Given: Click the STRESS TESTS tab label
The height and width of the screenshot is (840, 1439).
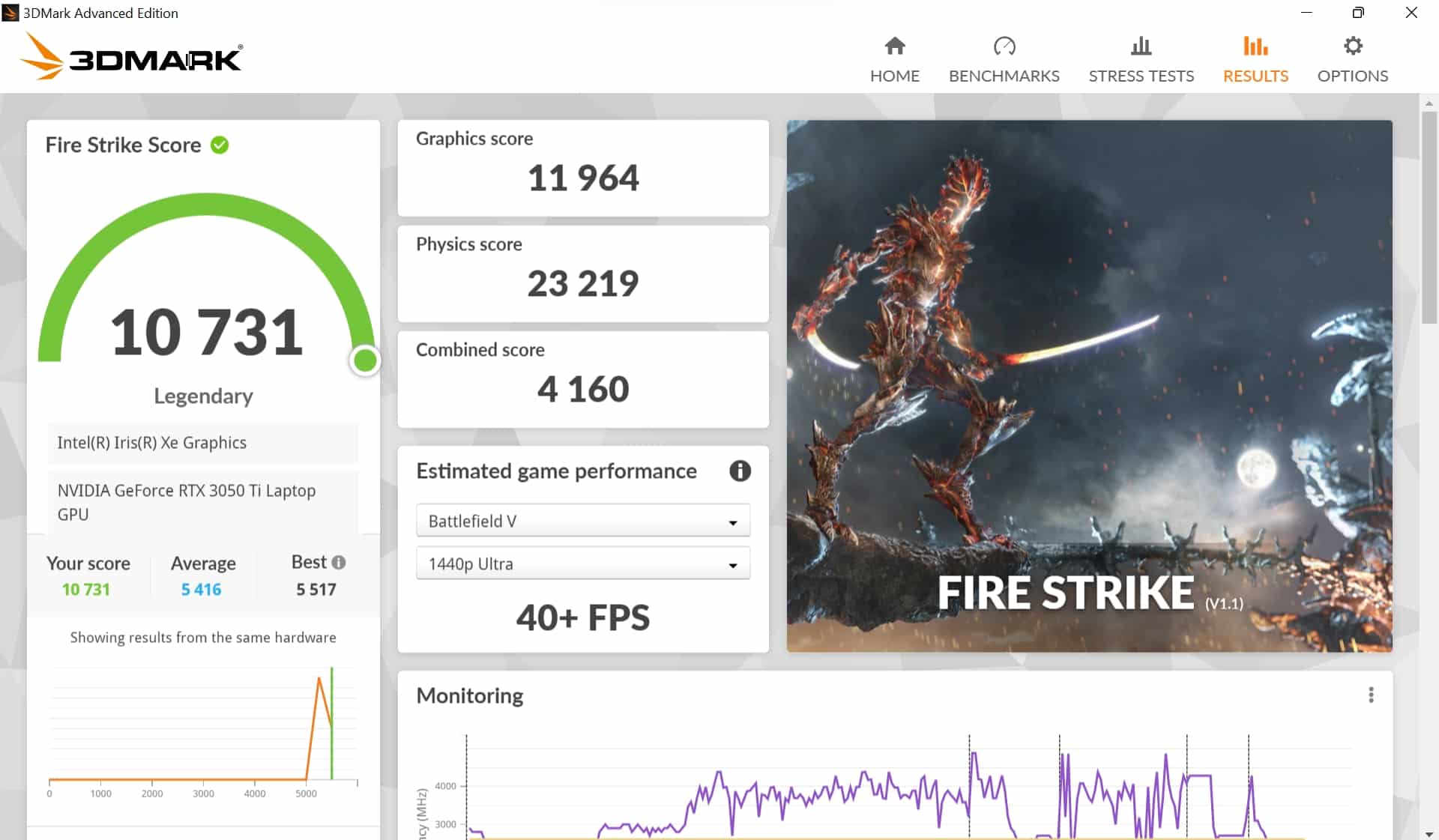Looking at the screenshot, I should coord(1141,76).
